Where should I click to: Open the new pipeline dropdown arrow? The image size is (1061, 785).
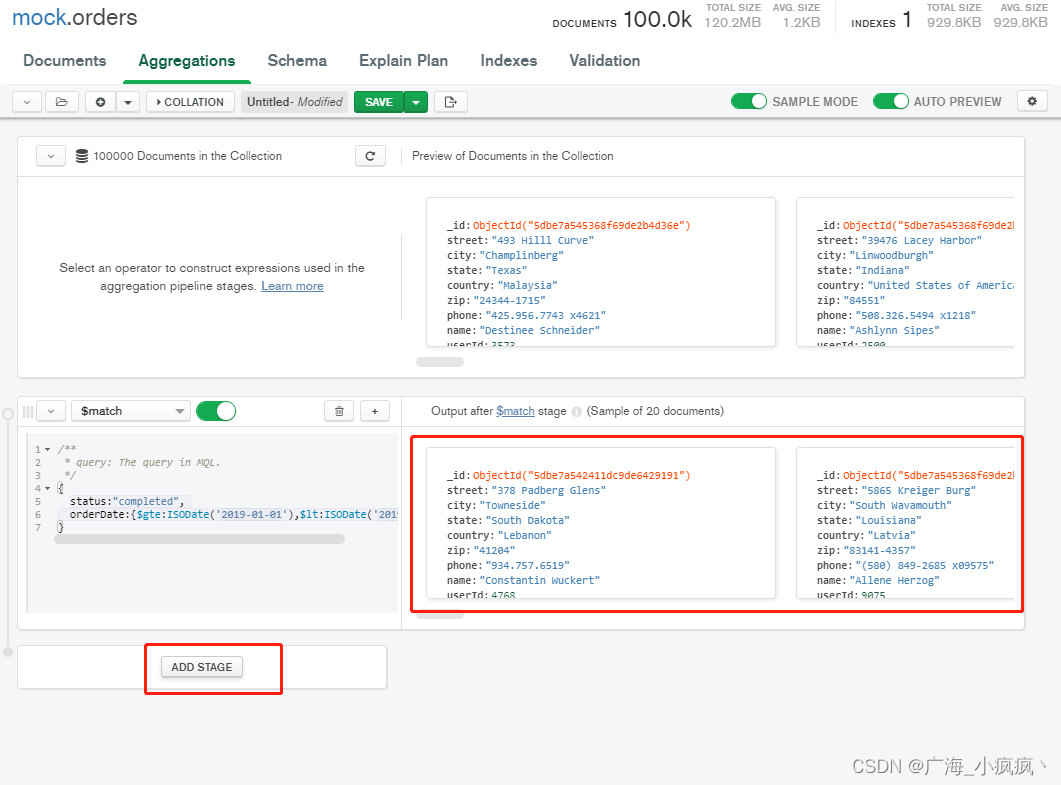point(128,102)
